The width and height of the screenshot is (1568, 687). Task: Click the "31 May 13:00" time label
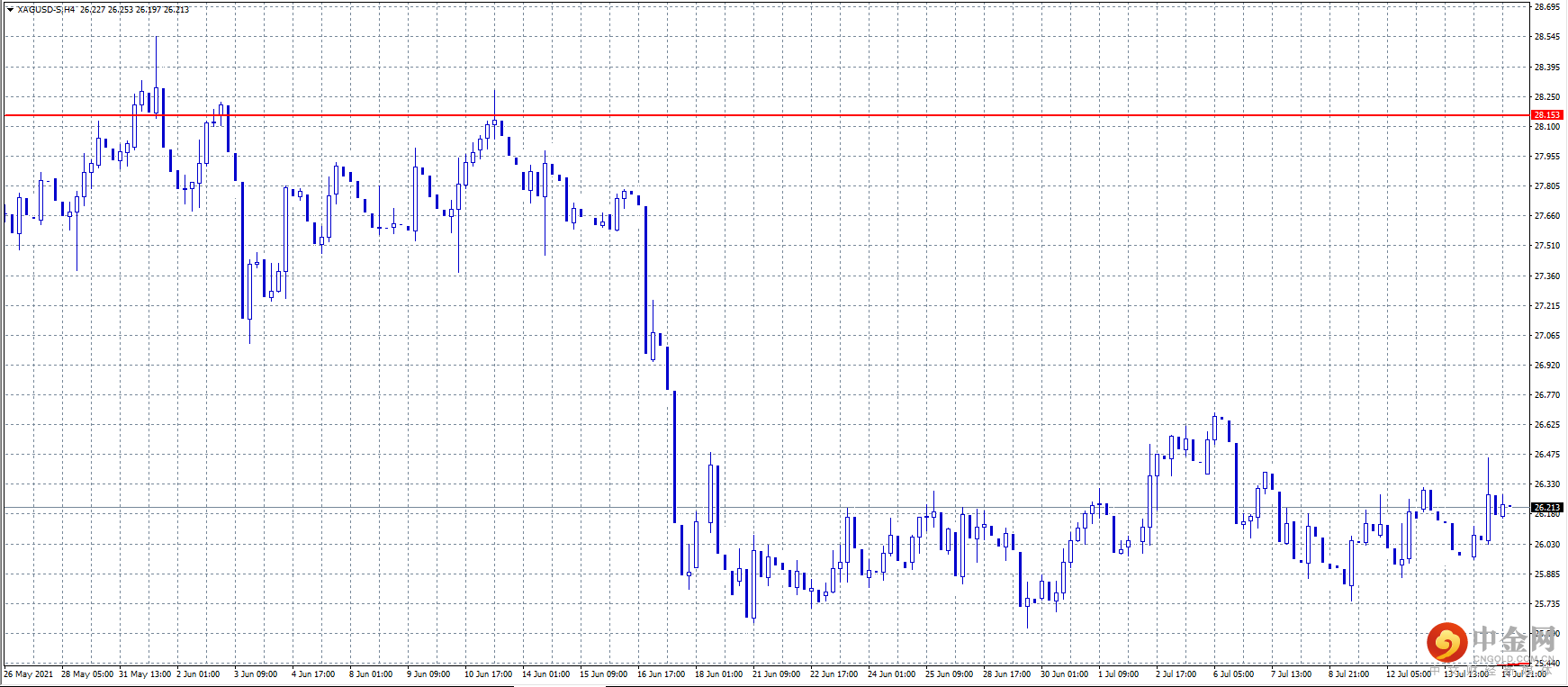coord(145,674)
